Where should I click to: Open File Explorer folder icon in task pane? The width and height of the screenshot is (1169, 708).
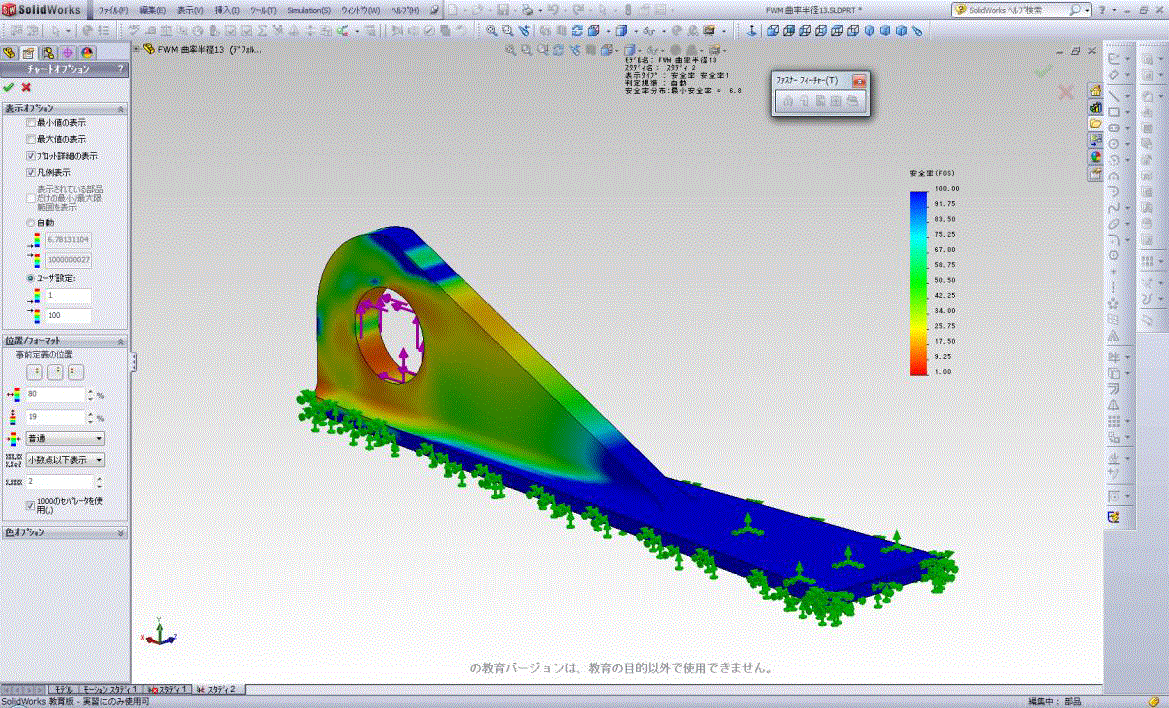[x=1095, y=123]
